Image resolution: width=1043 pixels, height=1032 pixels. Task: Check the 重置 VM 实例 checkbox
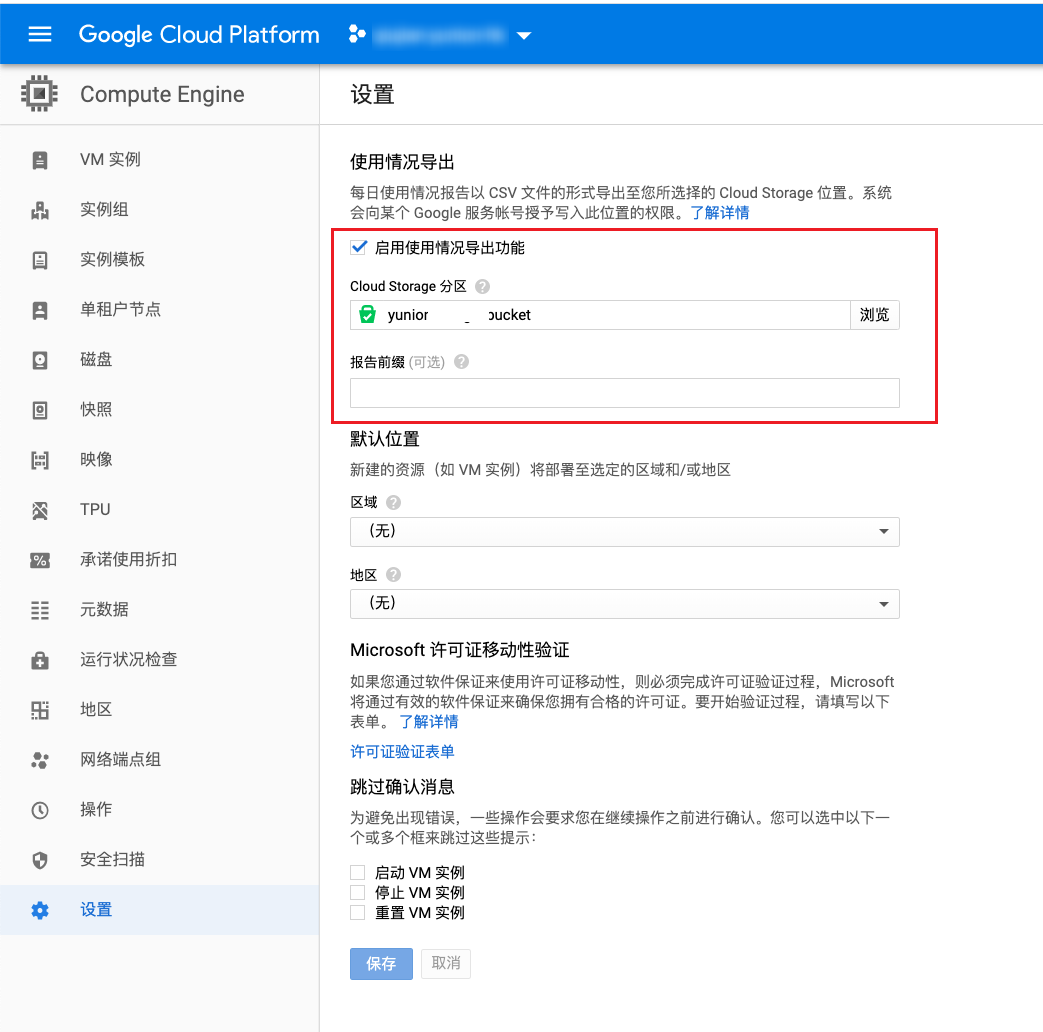(358, 912)
